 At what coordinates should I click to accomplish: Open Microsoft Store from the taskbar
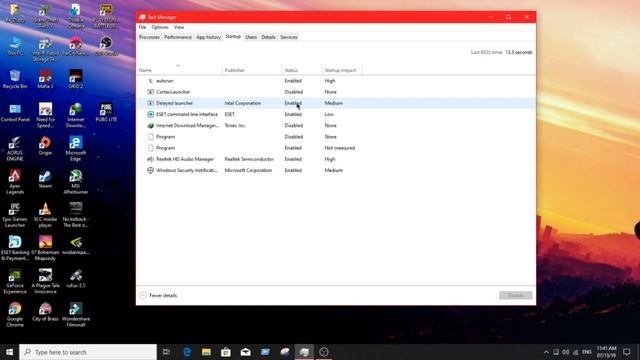click(x=226, y=352)
